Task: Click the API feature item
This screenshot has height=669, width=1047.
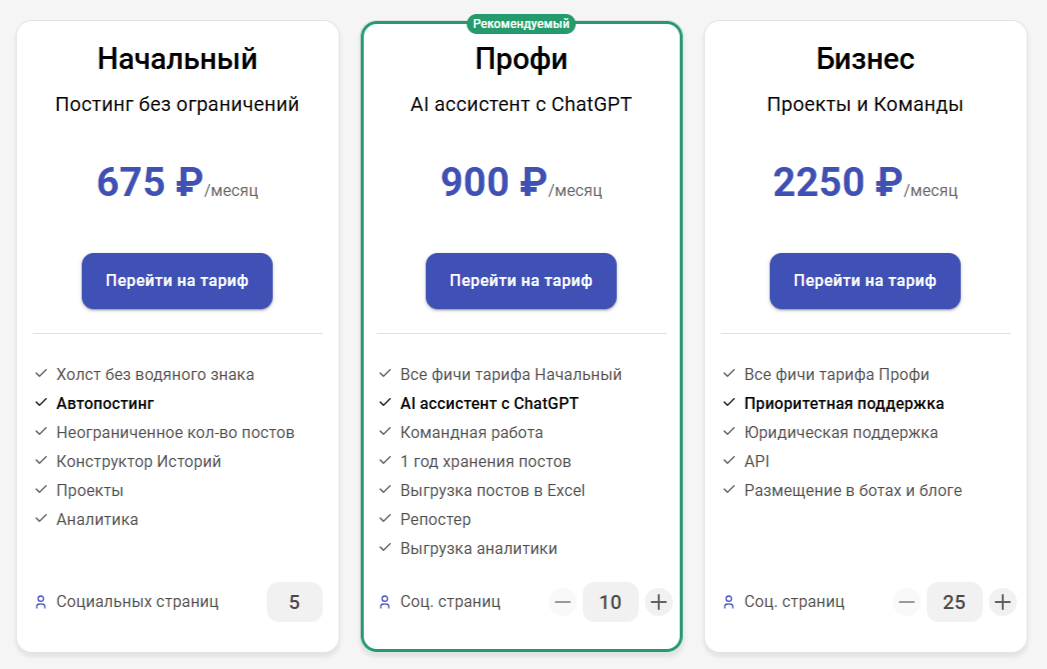Action: tap(757, 461)
